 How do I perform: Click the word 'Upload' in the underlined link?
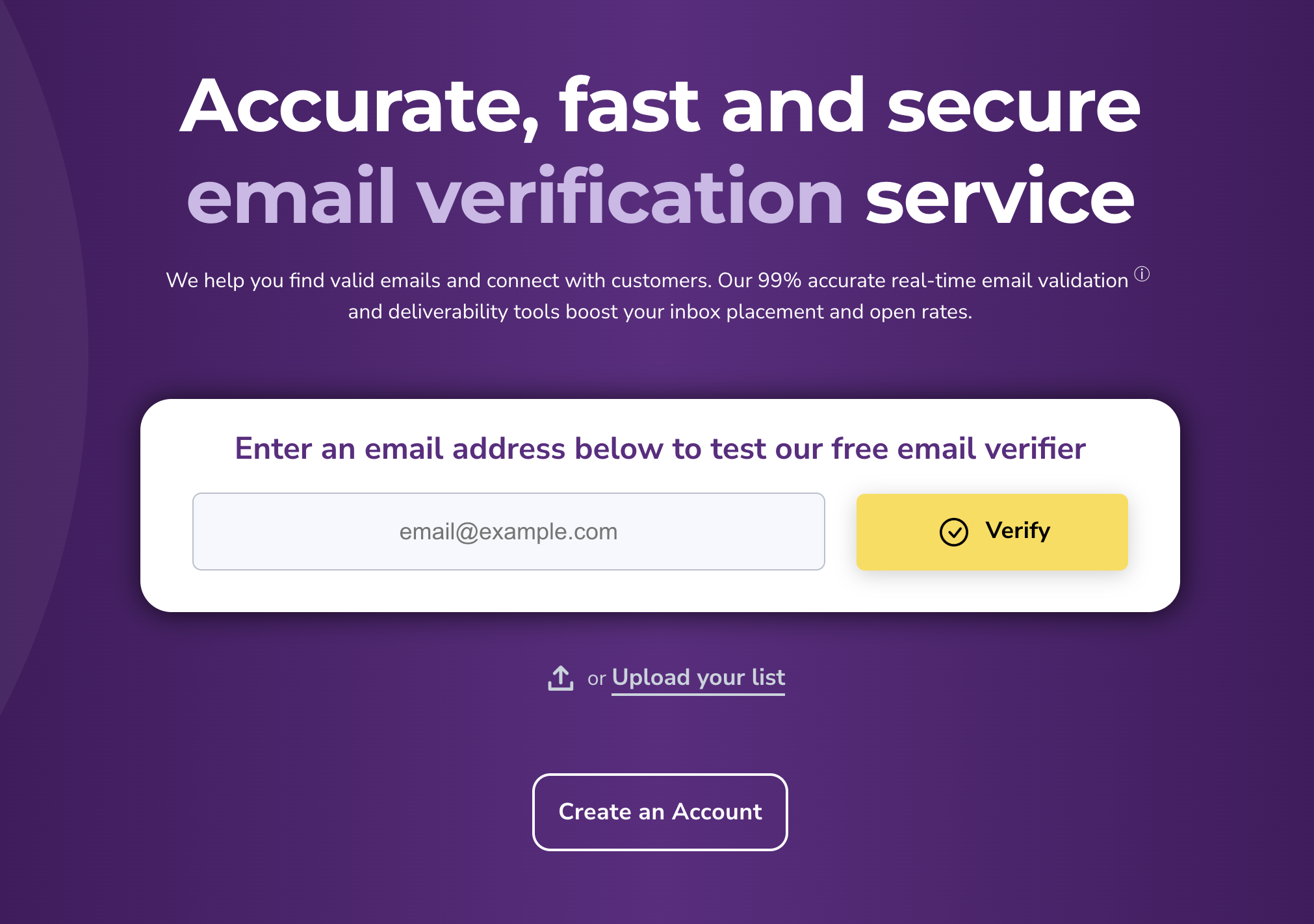pyautogui.click(x=651, y=678)
